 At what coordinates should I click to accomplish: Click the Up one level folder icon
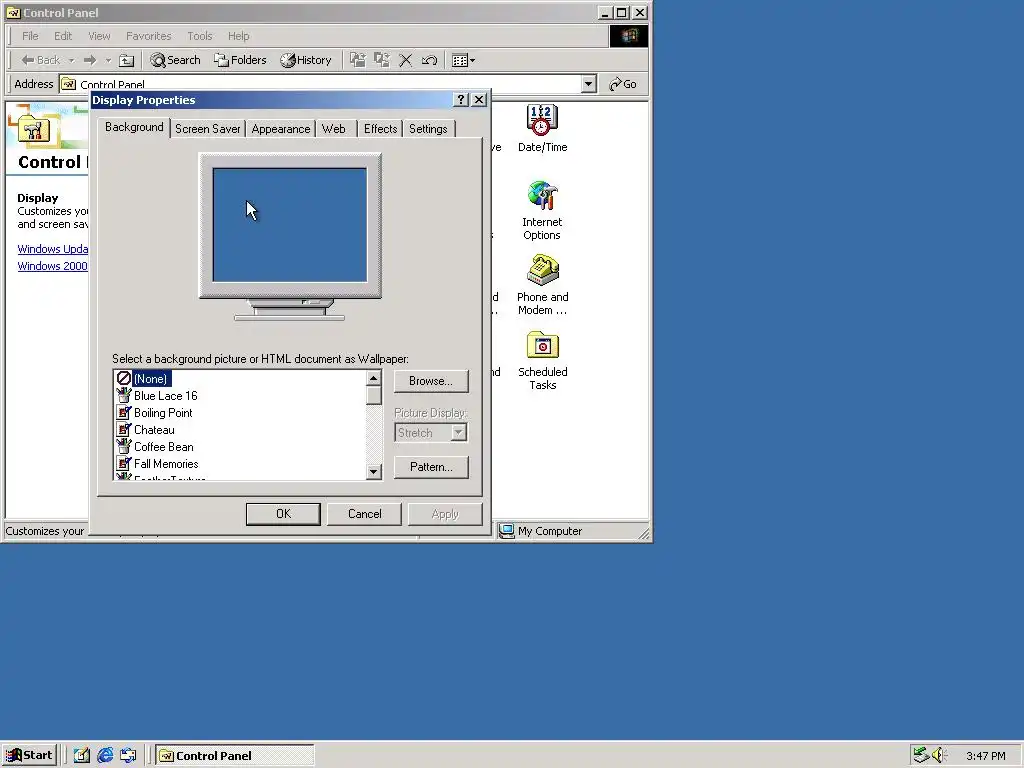pyautogui.click(x=127, y=61)
